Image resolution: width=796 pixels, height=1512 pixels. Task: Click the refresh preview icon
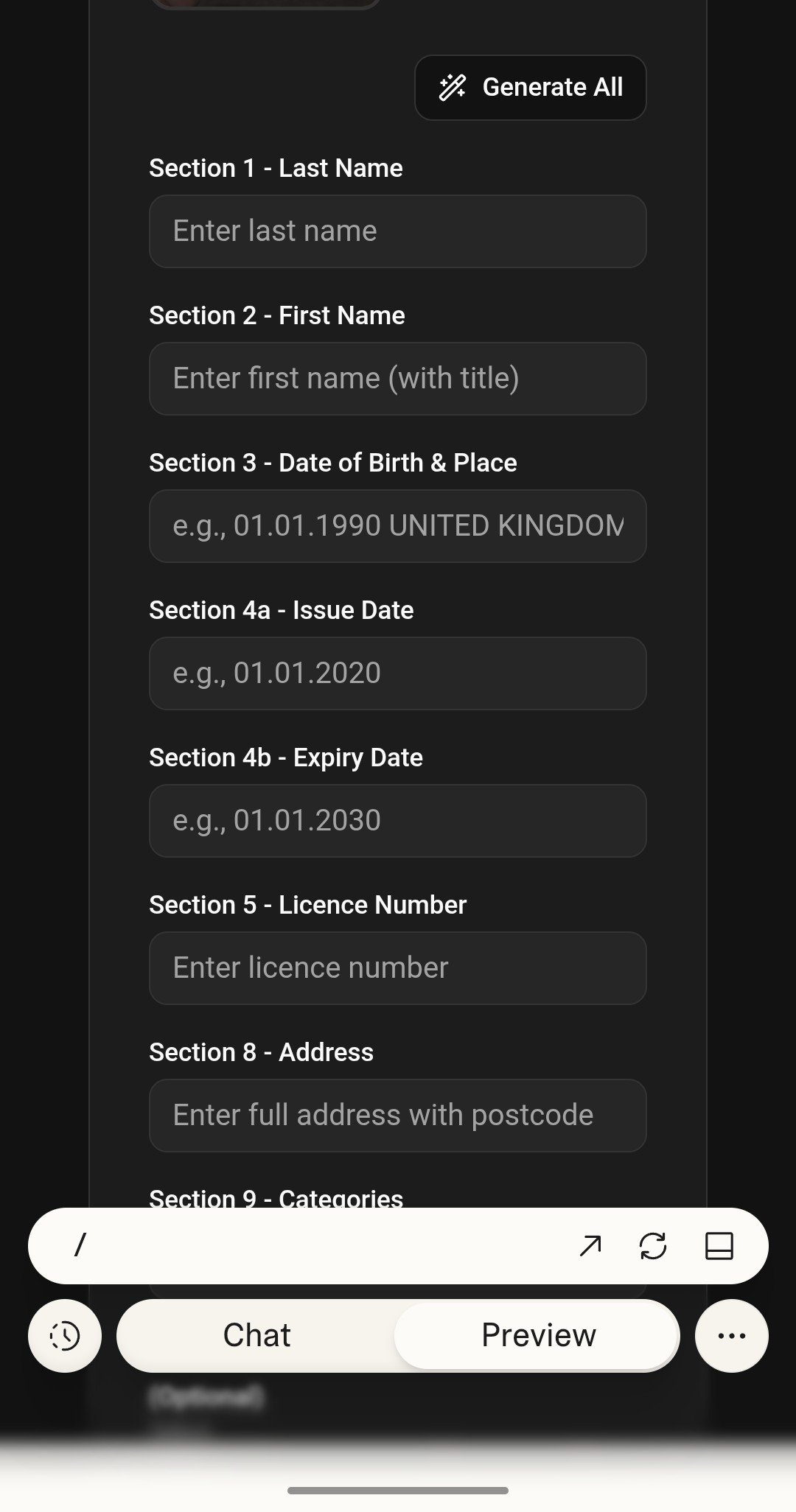pos(653,1246)
